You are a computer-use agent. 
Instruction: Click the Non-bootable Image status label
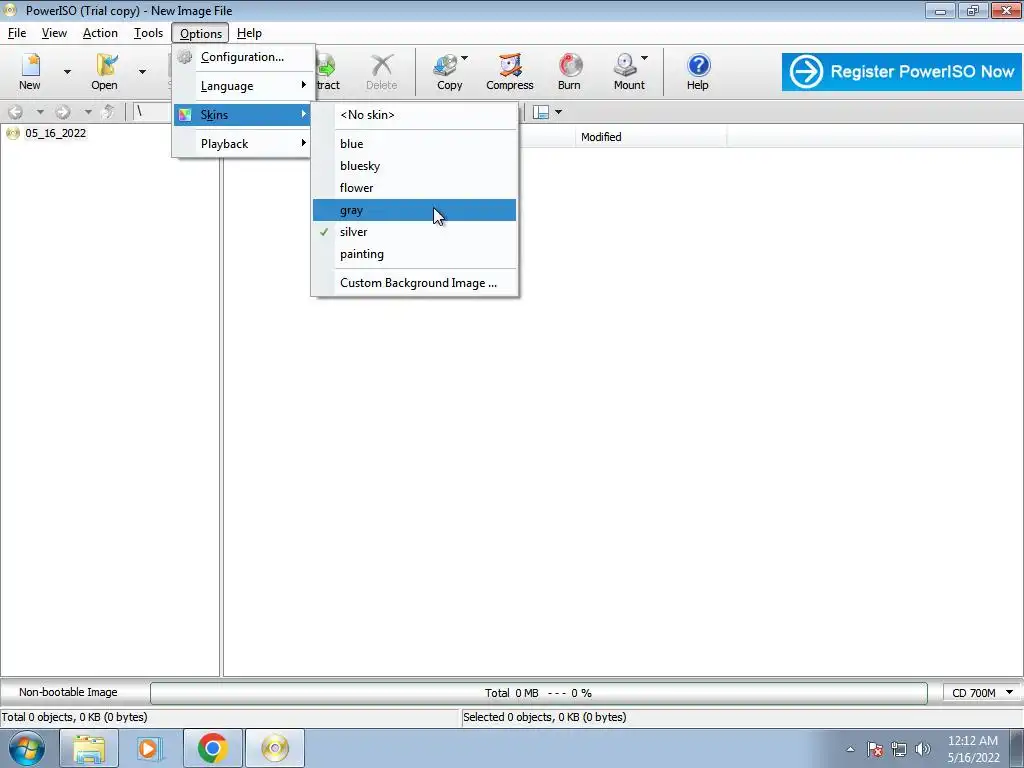pyautogui.click(x=69, y=692)
